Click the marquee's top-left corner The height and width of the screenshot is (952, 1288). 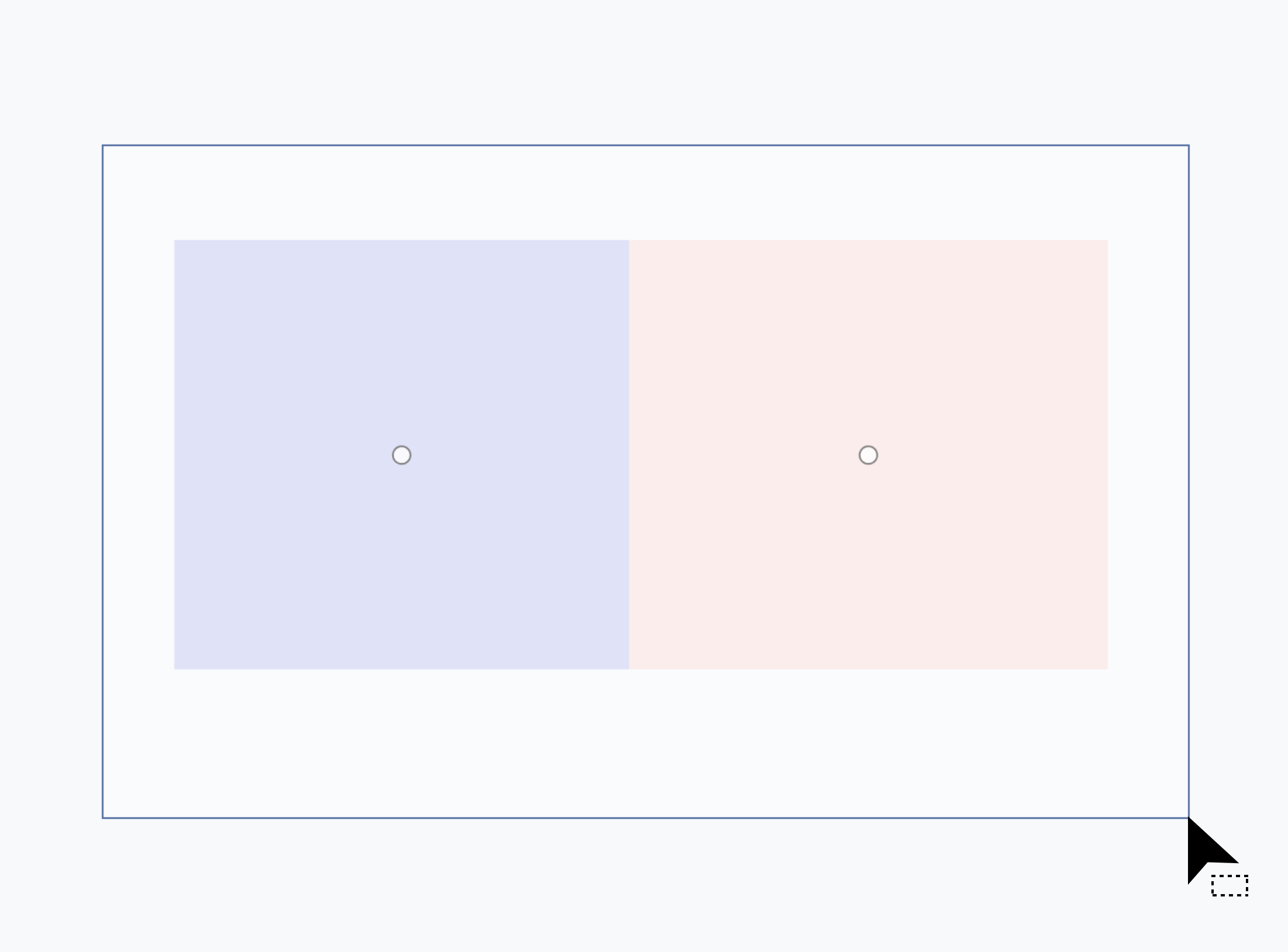(103, 145)
